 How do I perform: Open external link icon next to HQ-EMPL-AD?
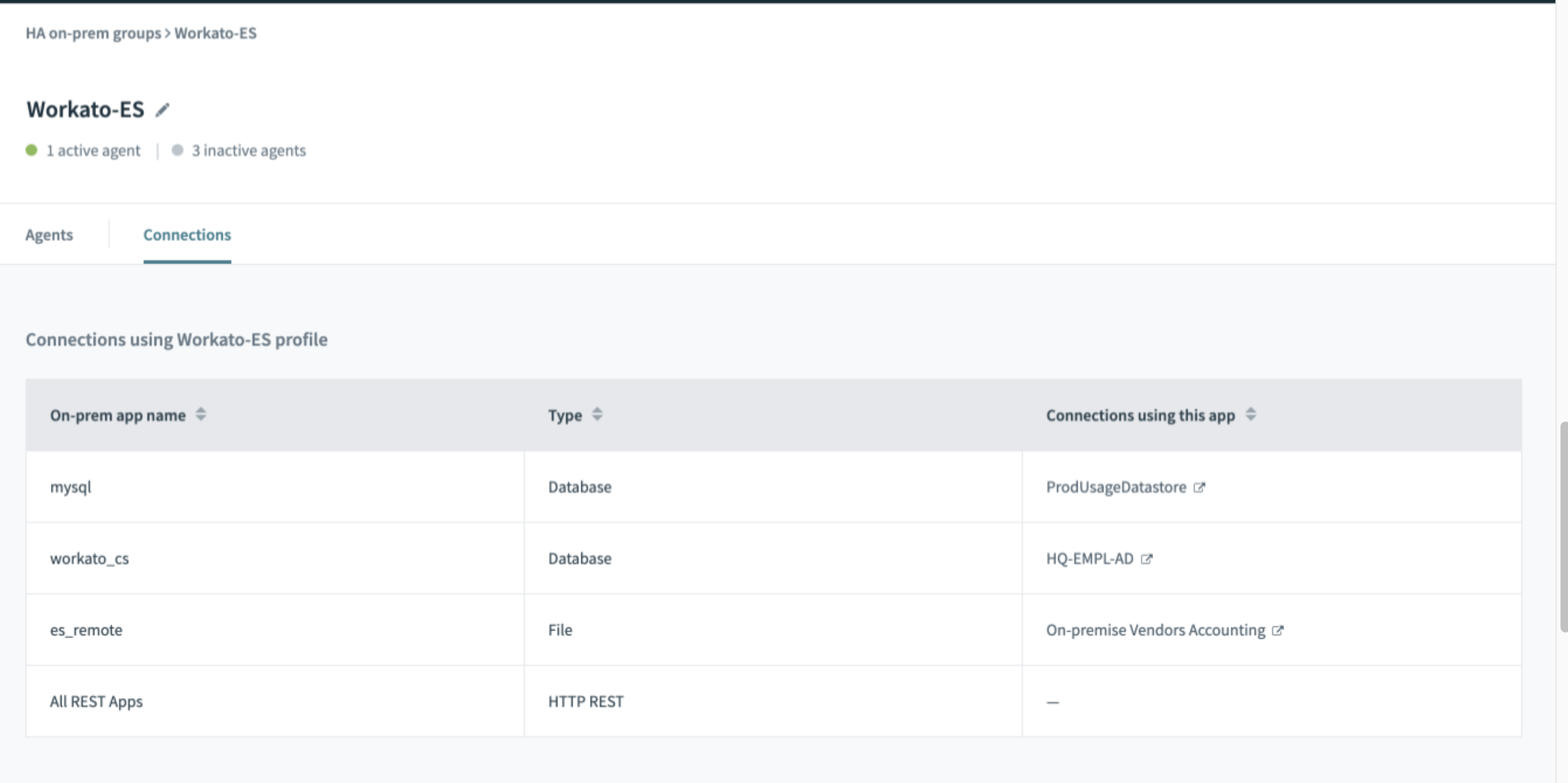(x=1146, y=559)
